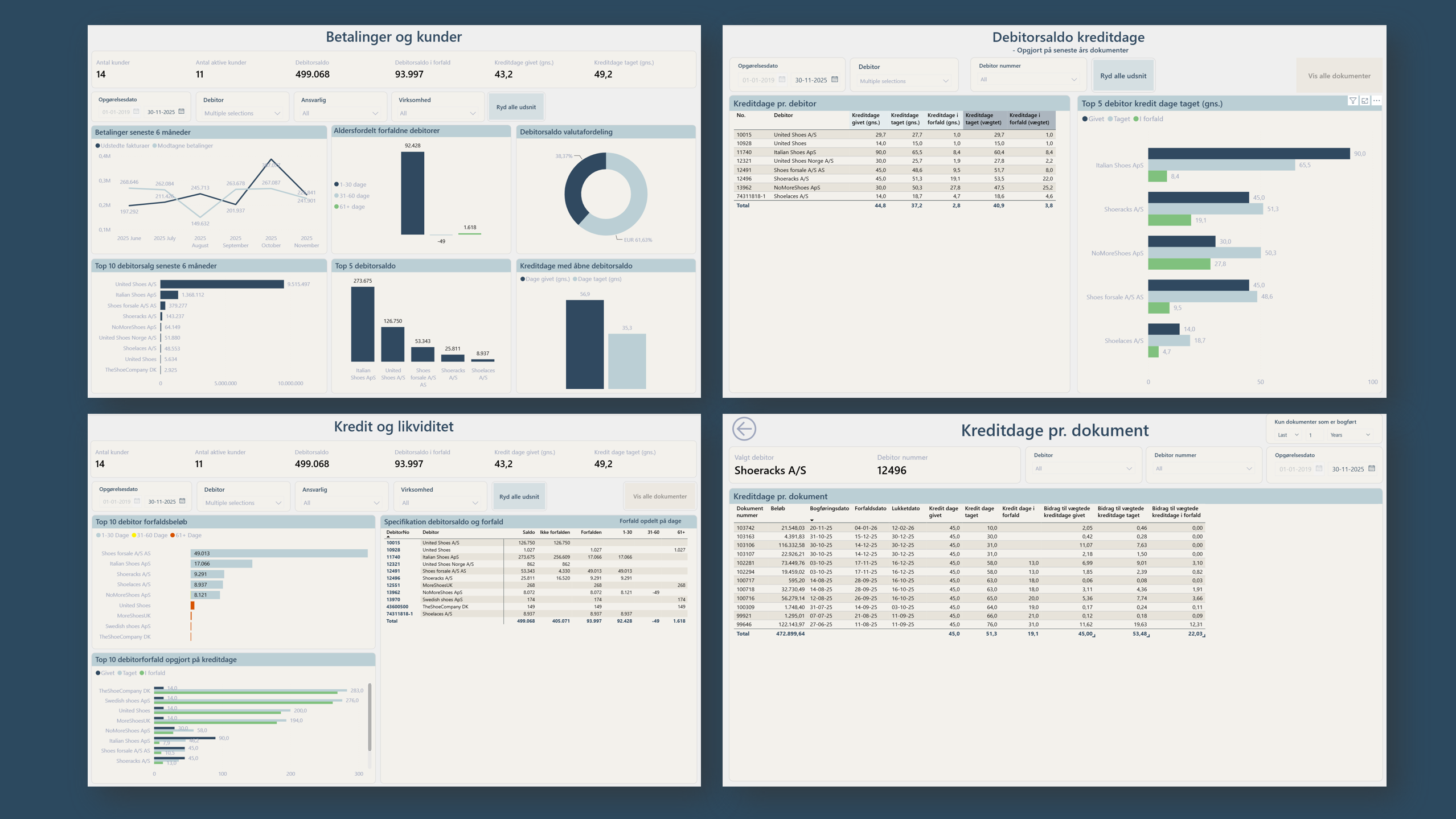Toggle the I forfald legend in Top 5 chart
The width and height of the screenshot is (1456, 819).
click(x=1149, y=119)
